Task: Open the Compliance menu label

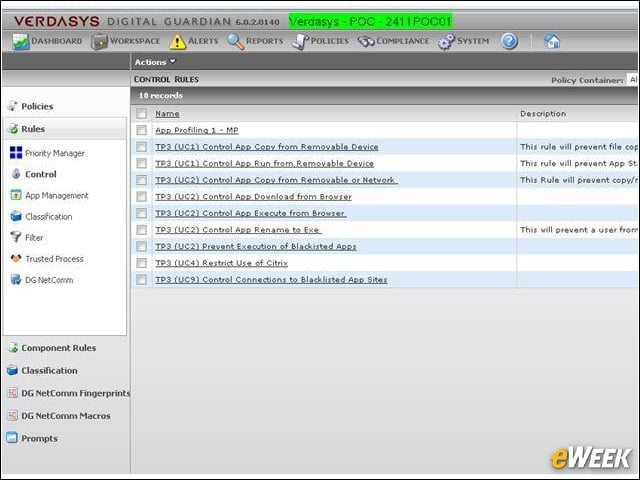Action: pyautogui.click(x=403, y=41)
